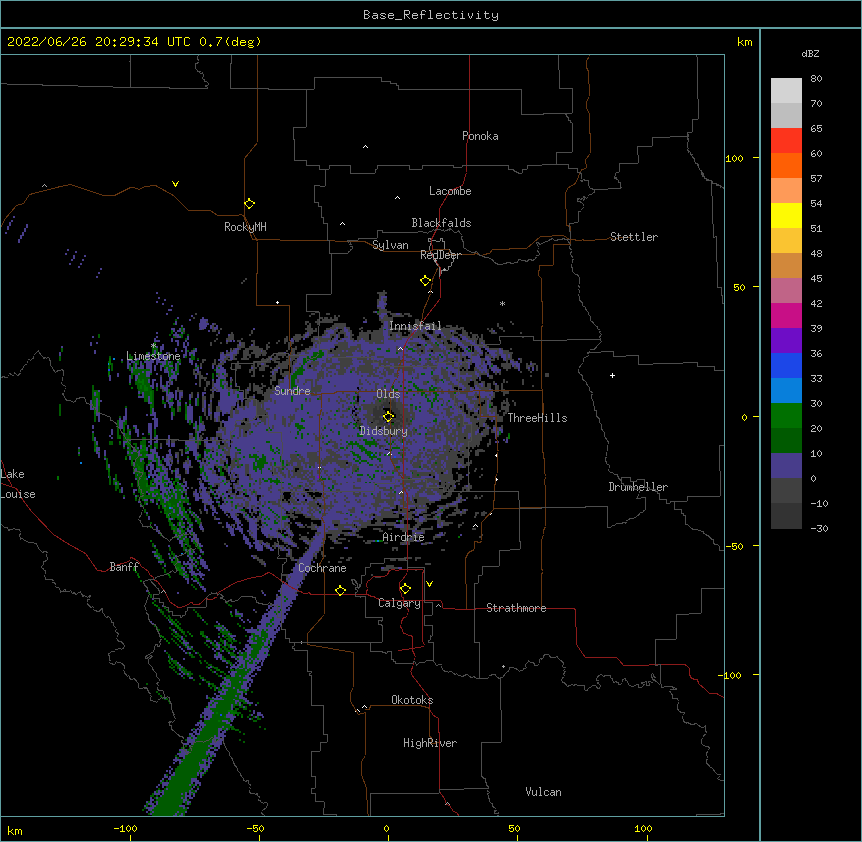Click the Innisfail map label

point(415,326)
